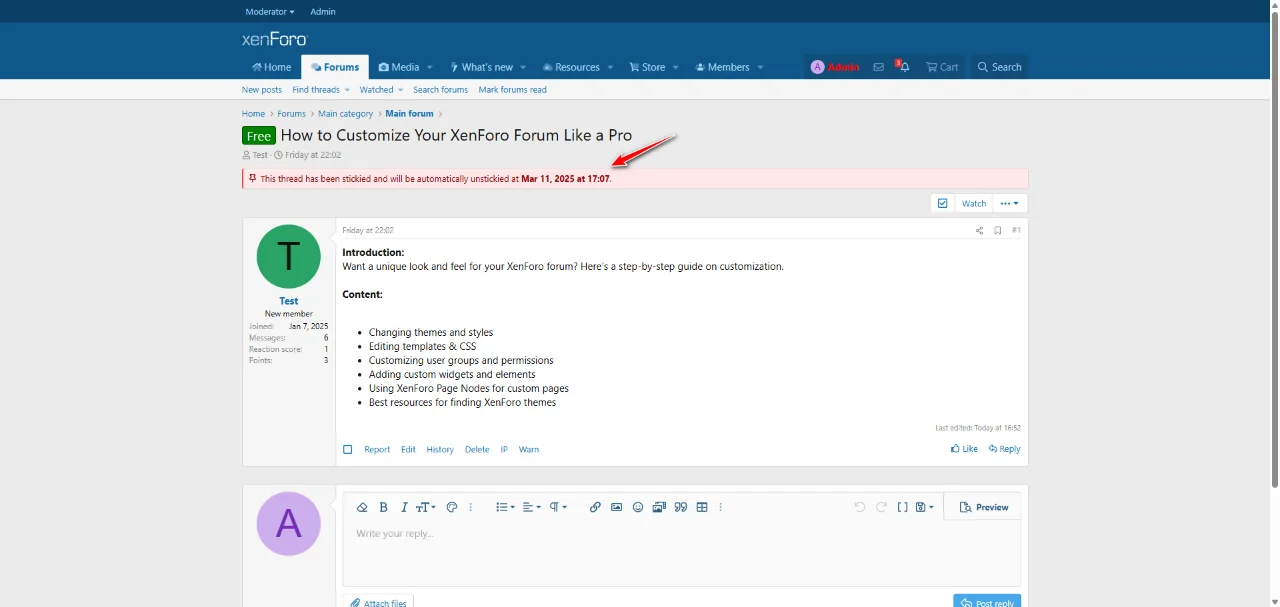Click the eraser remove formatting icon
The width and height of the screenshot is (1280, 607).
pyautogui.click(x=362, y=507)
